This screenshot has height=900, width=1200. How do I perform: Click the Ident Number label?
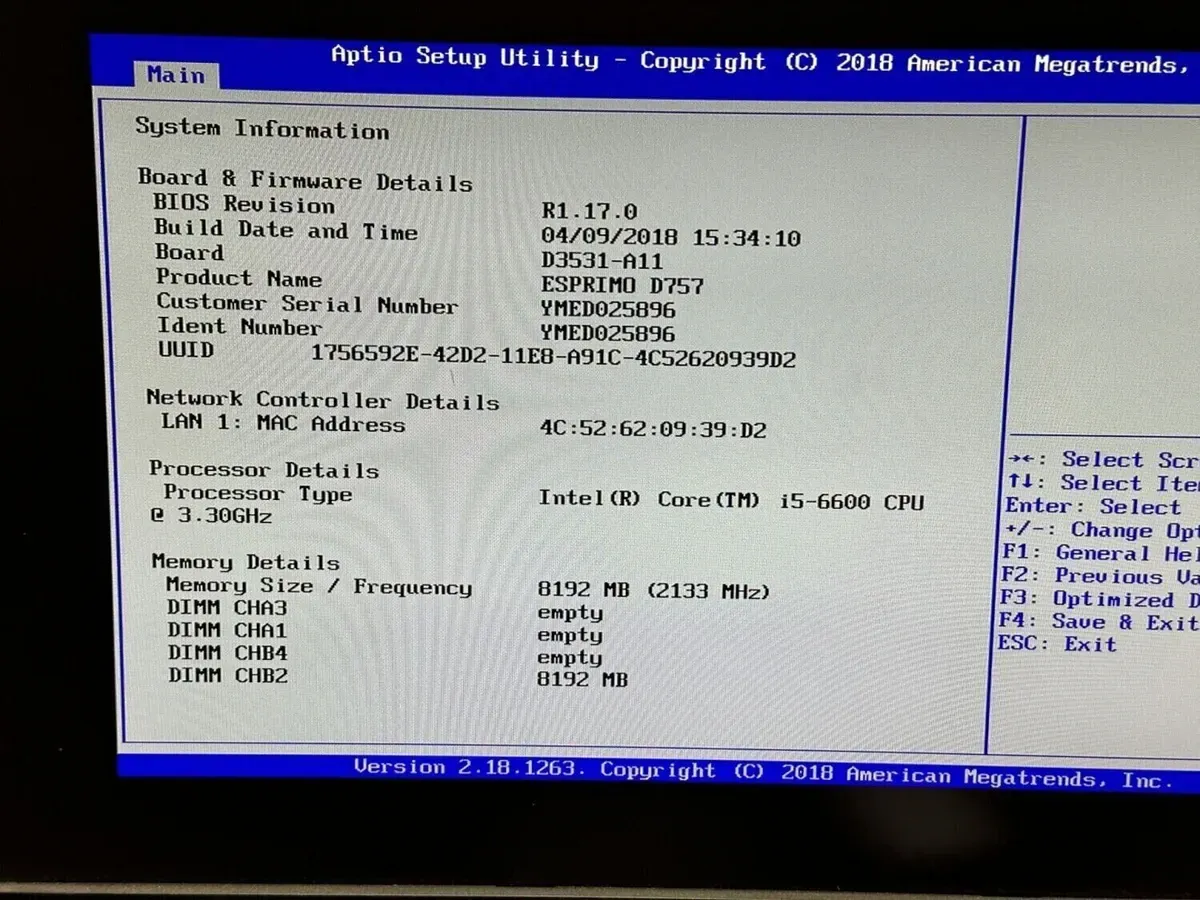click(x=239, y=327)
